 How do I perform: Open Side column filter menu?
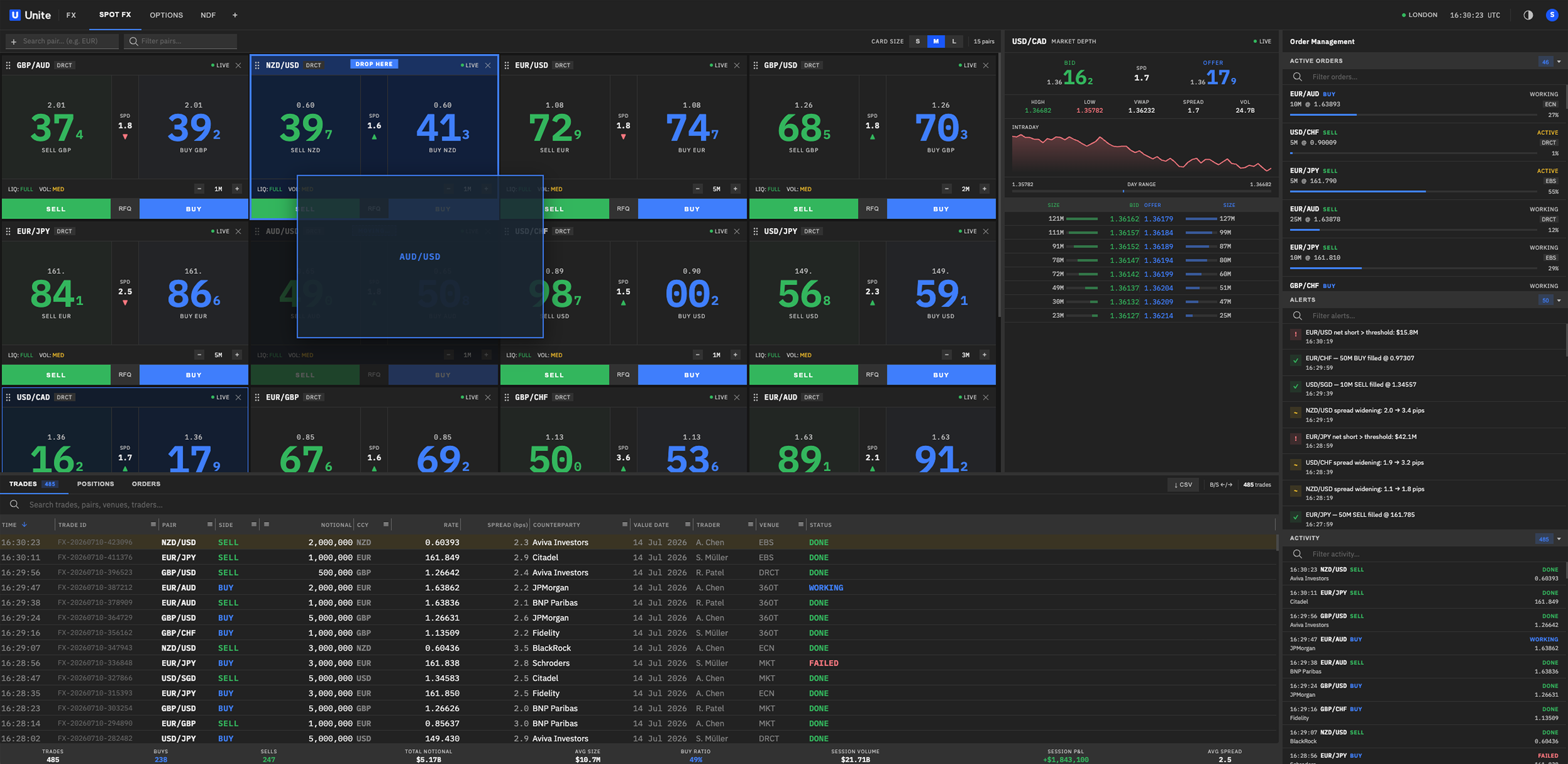[253, 524]
